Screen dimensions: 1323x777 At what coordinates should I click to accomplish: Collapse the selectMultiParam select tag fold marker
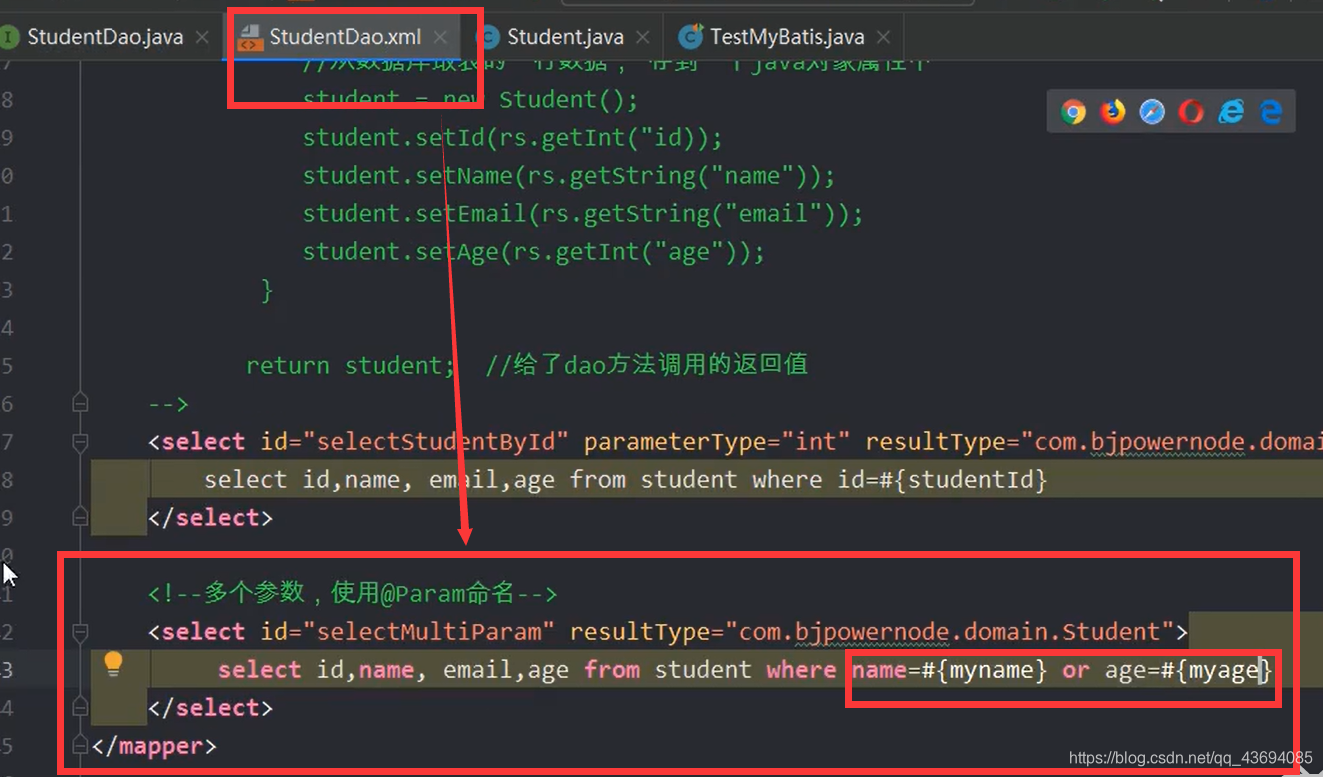tap(80, 632)
